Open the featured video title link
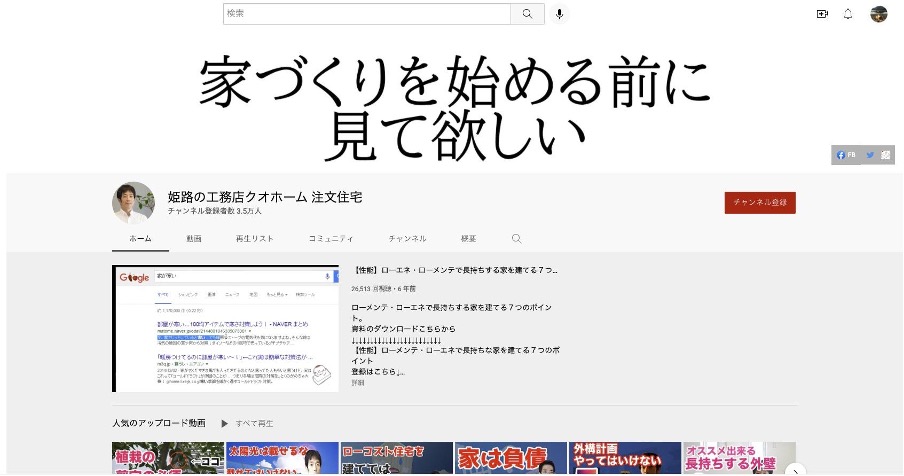Image resolution: width=904 pixels, height=476 pixels. (x=455, y=270)
